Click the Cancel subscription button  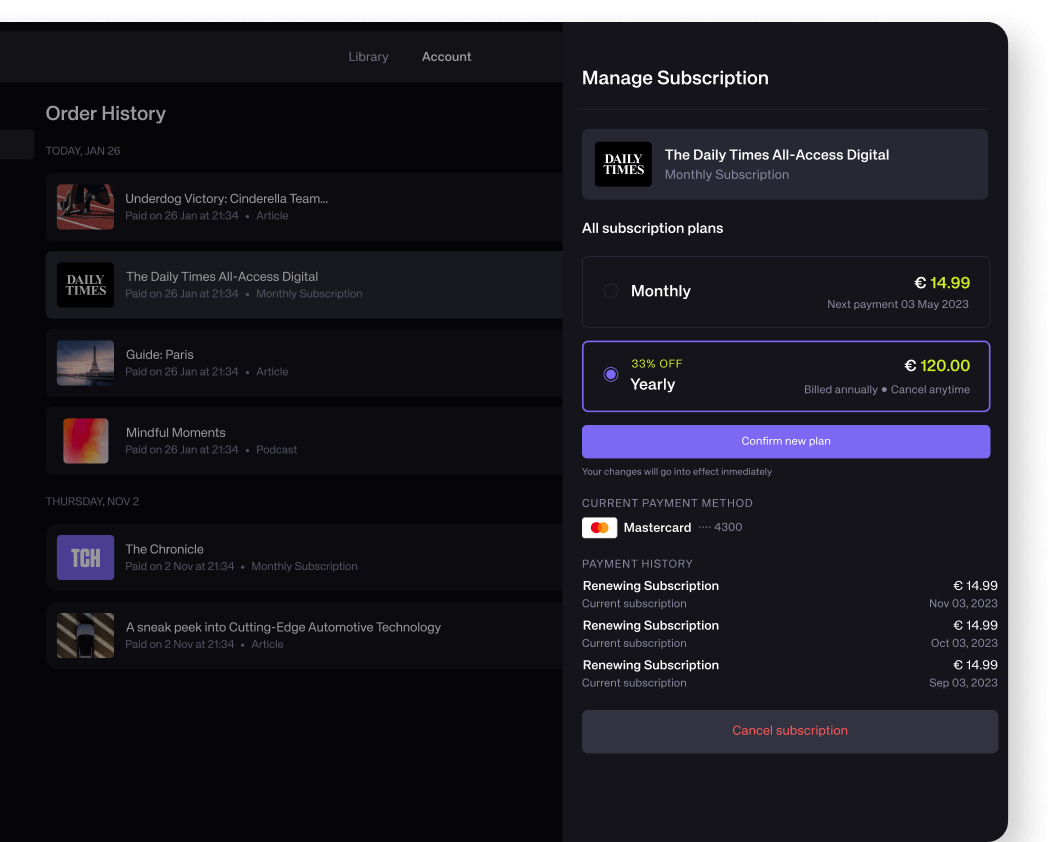coord(789,731)
